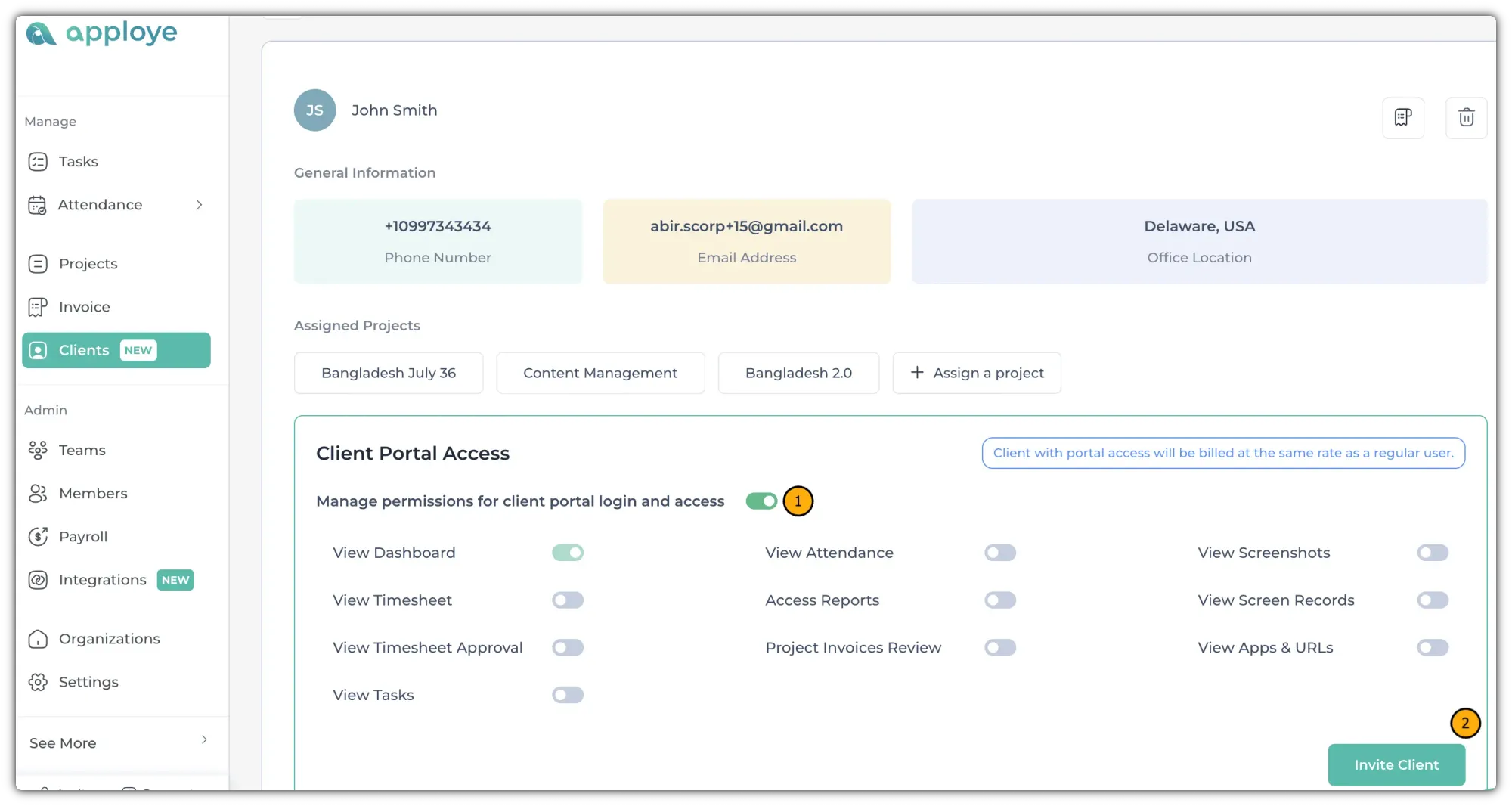Open the Members page from sidebar

(93, 494)
